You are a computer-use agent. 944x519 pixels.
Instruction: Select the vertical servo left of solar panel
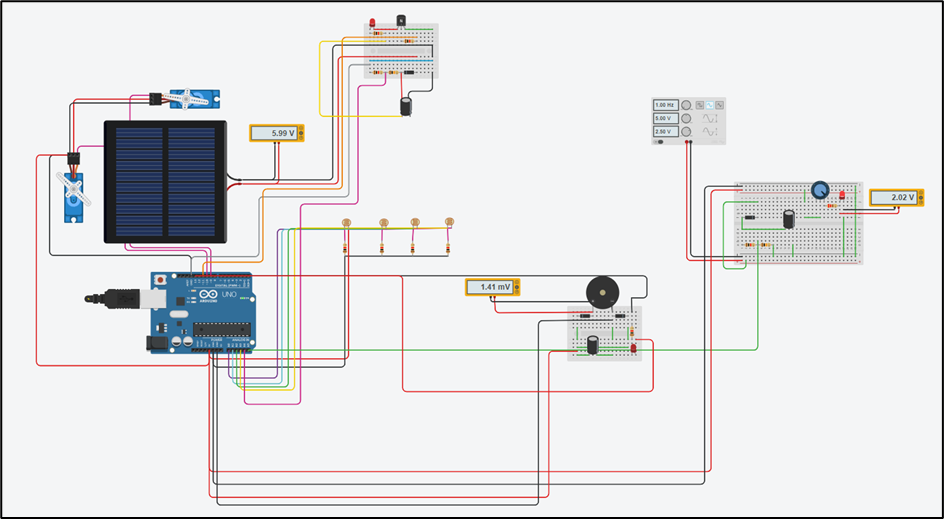point(73,196)
